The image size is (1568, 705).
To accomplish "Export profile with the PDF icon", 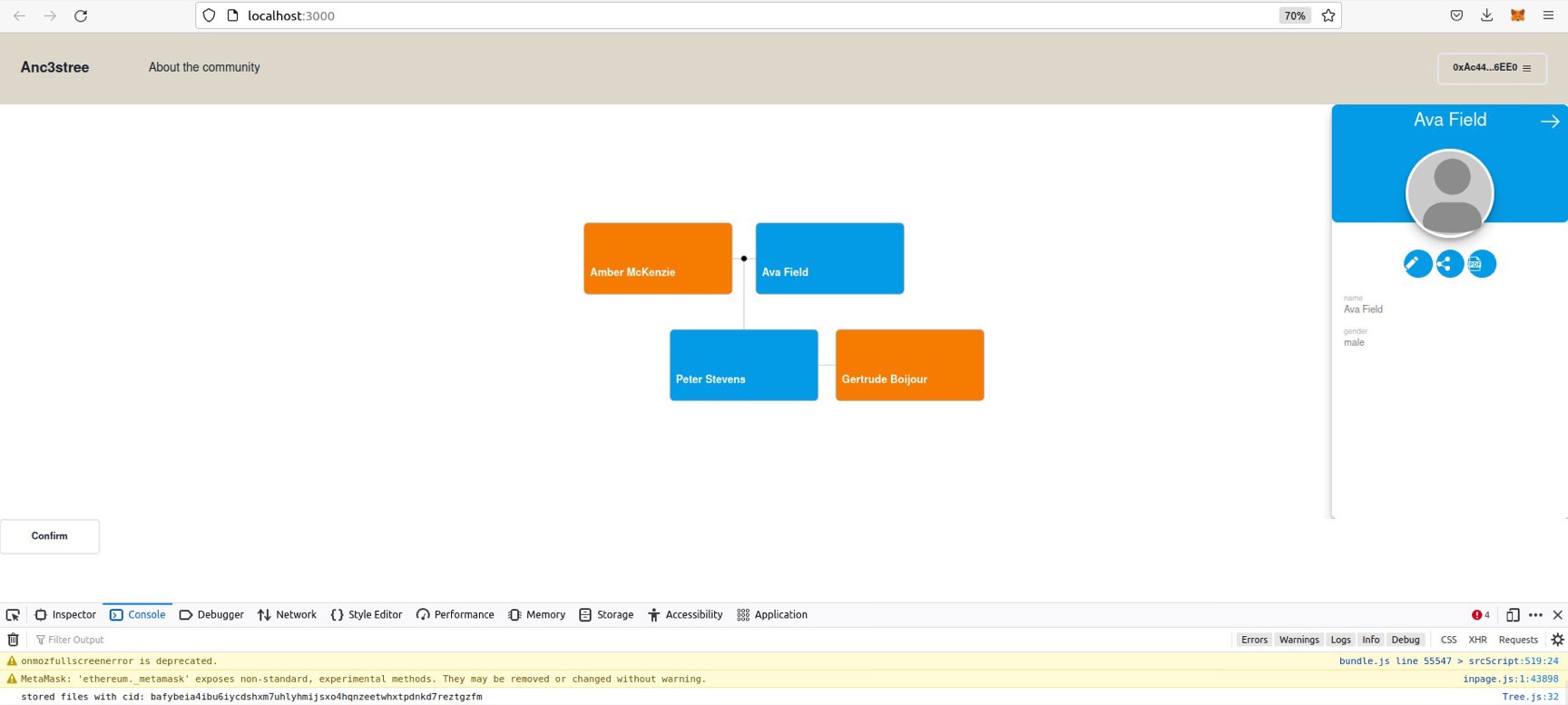I will click(1481, 264).
